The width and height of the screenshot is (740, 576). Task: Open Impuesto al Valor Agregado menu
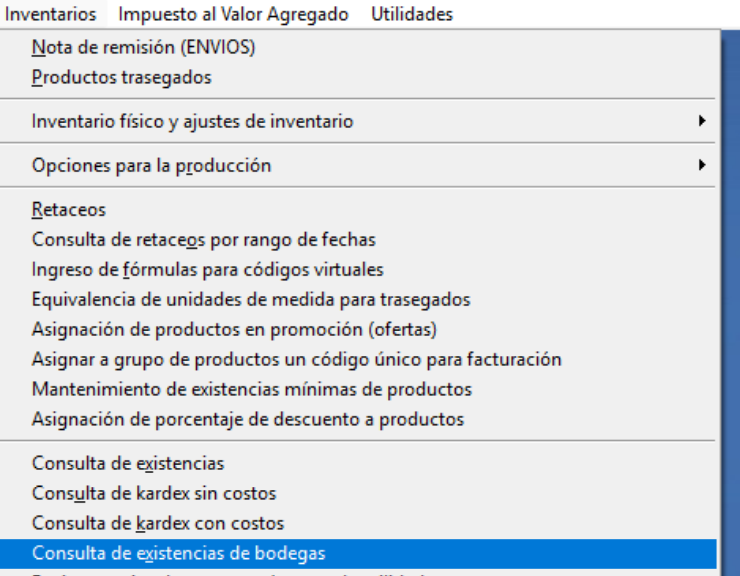233,14
